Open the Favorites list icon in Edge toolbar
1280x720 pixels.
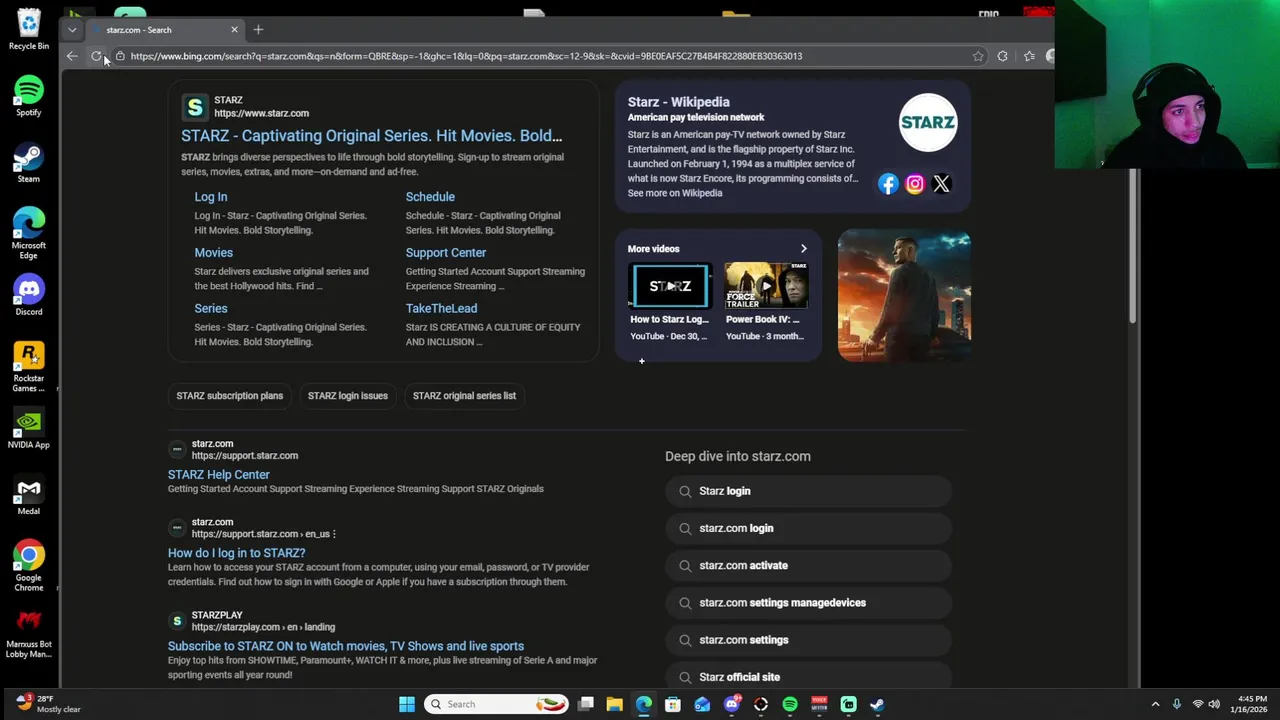(1029, 56)
